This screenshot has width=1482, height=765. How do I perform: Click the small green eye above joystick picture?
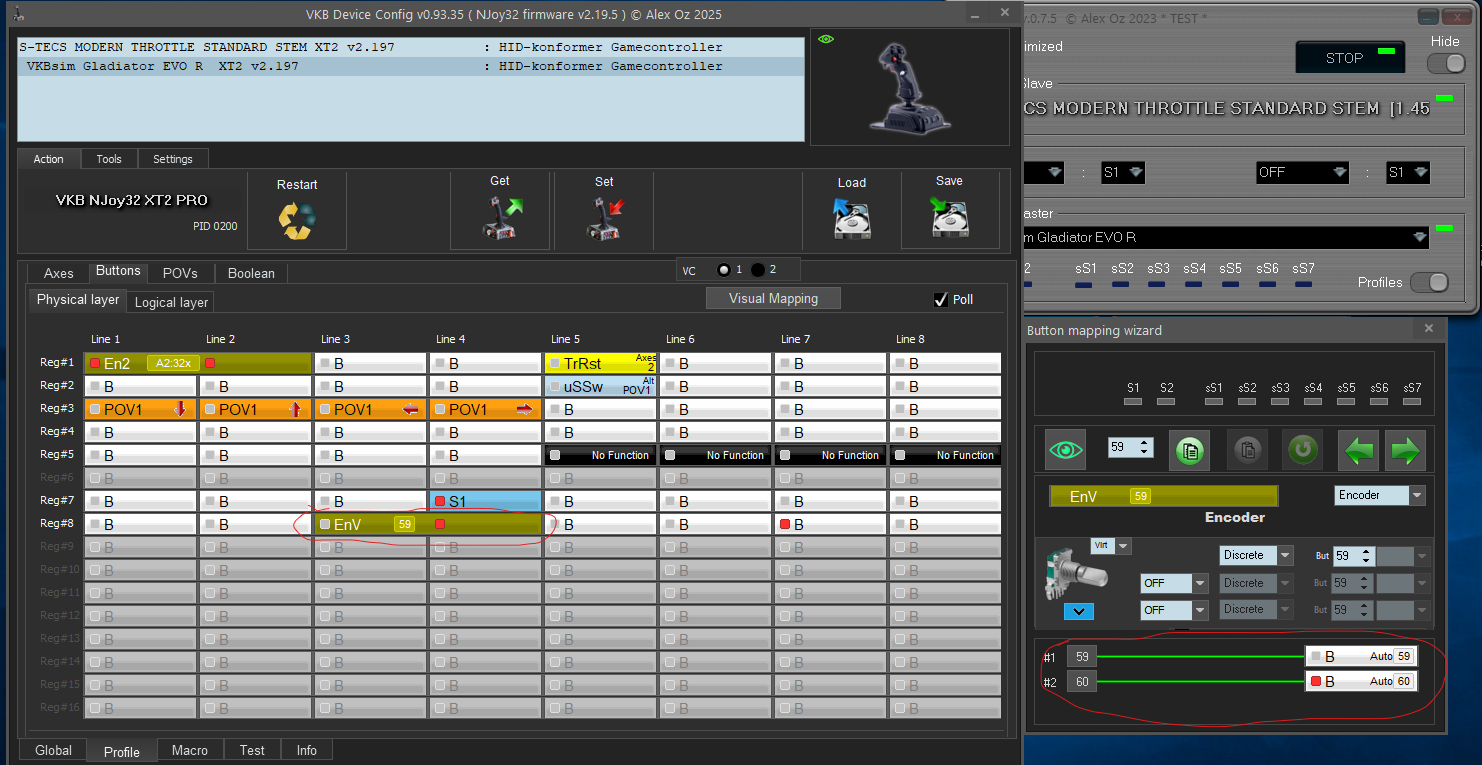pos(825,40)
